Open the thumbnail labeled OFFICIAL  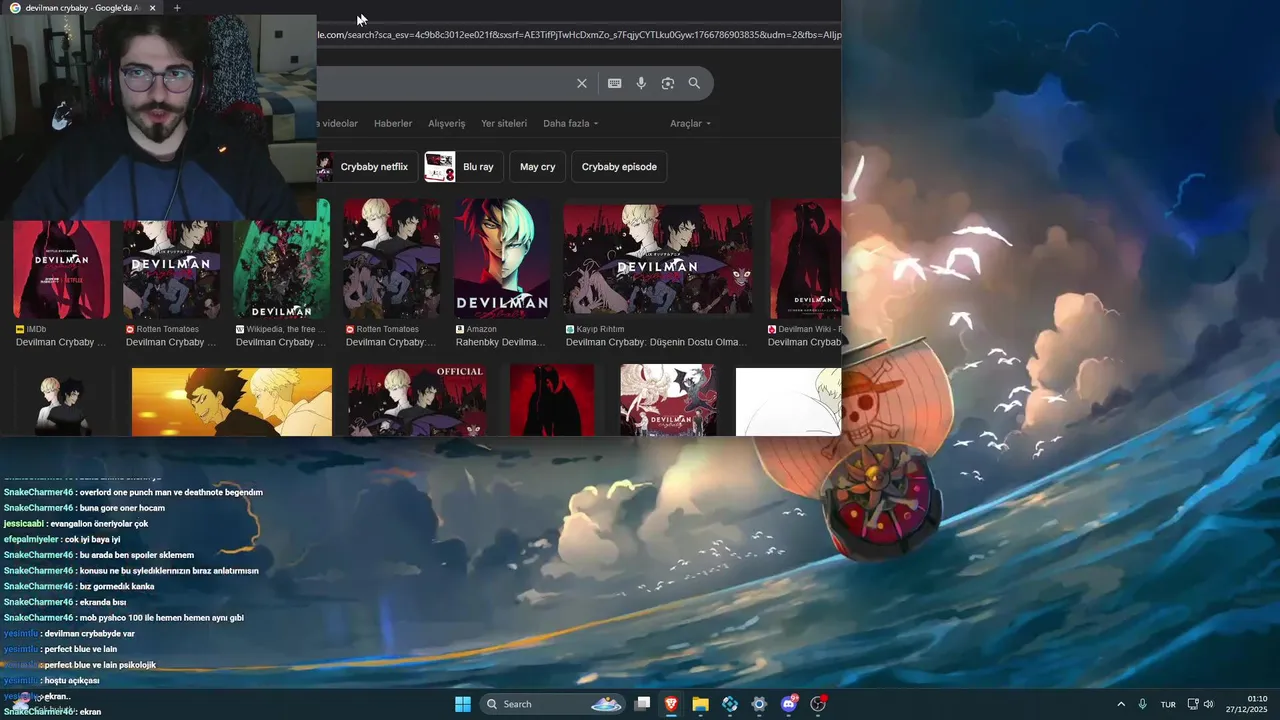417,400
